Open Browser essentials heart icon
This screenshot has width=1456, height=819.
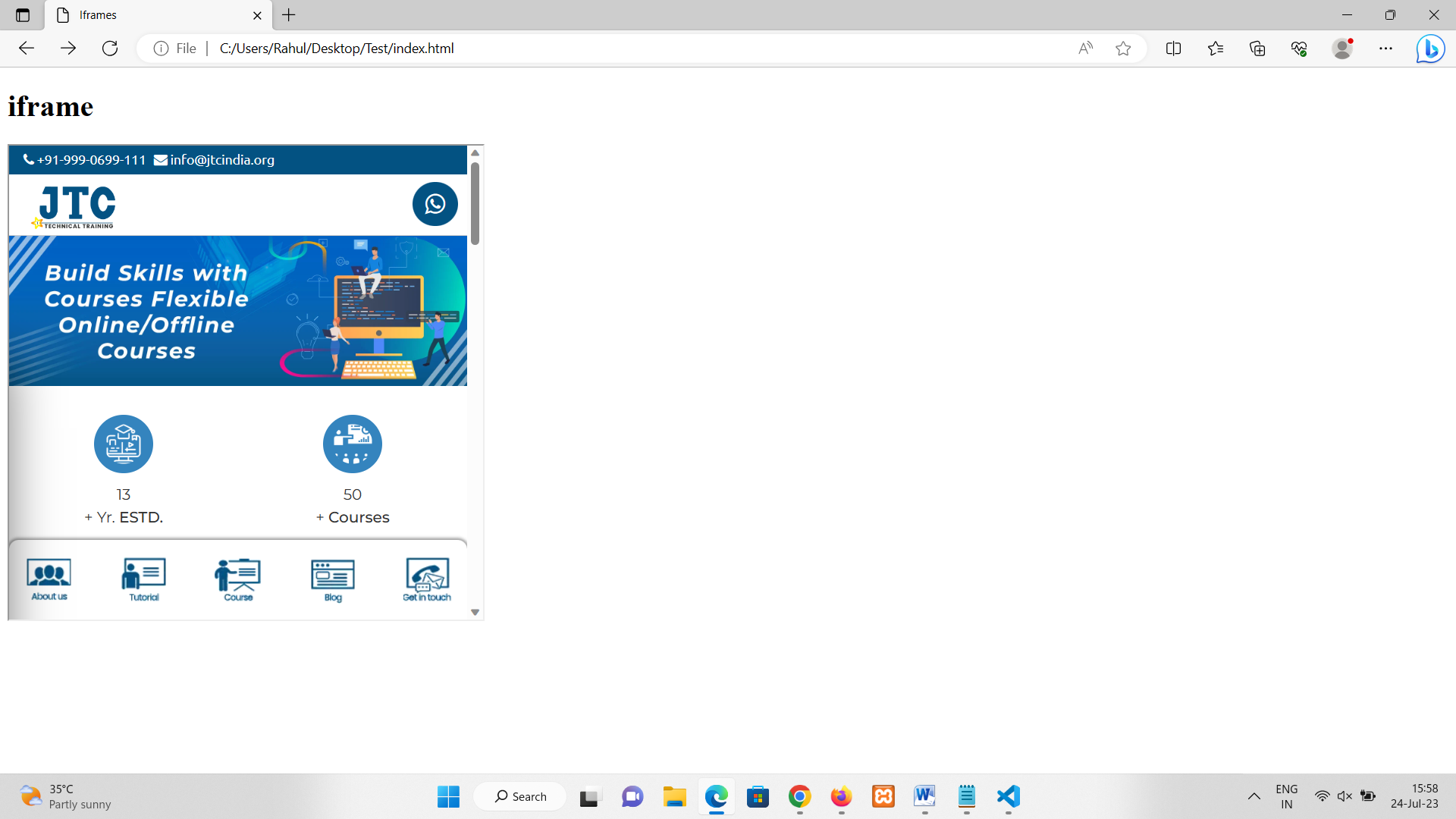(1299, 49)
